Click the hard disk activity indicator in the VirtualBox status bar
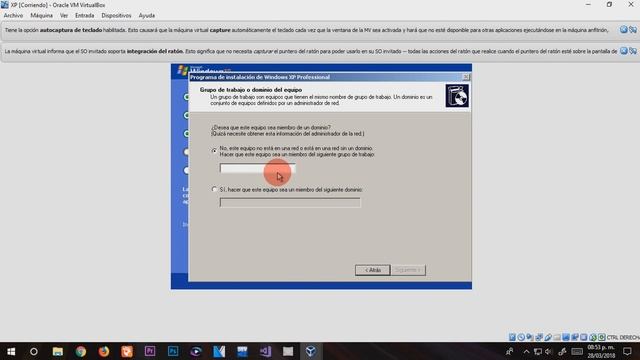This screenshot has width=640, height=360. (512, 337)
